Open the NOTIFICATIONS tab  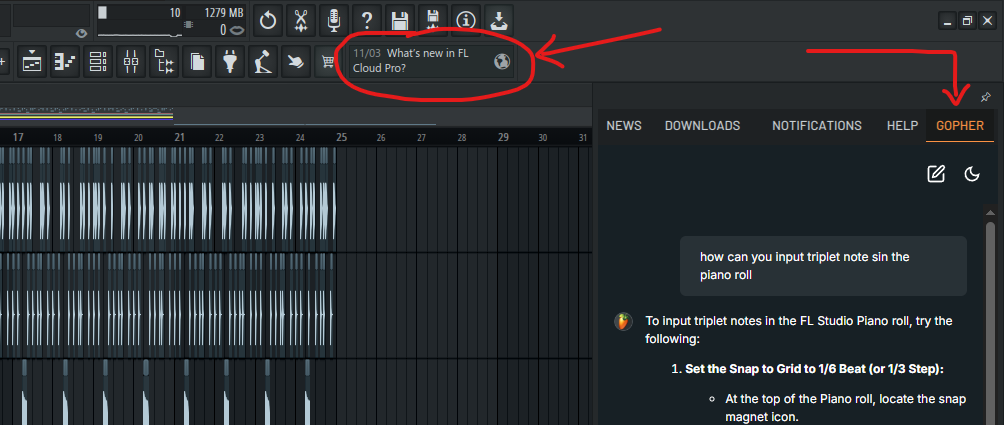click(816, 125)
